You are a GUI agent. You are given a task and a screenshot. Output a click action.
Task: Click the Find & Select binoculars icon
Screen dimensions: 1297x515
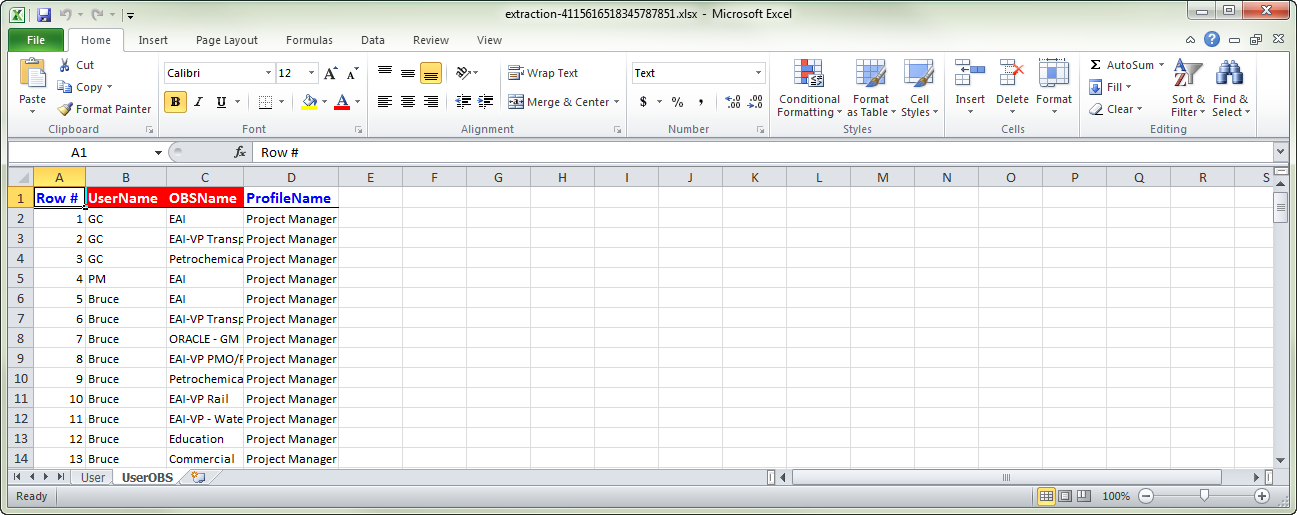(1229, 74)
